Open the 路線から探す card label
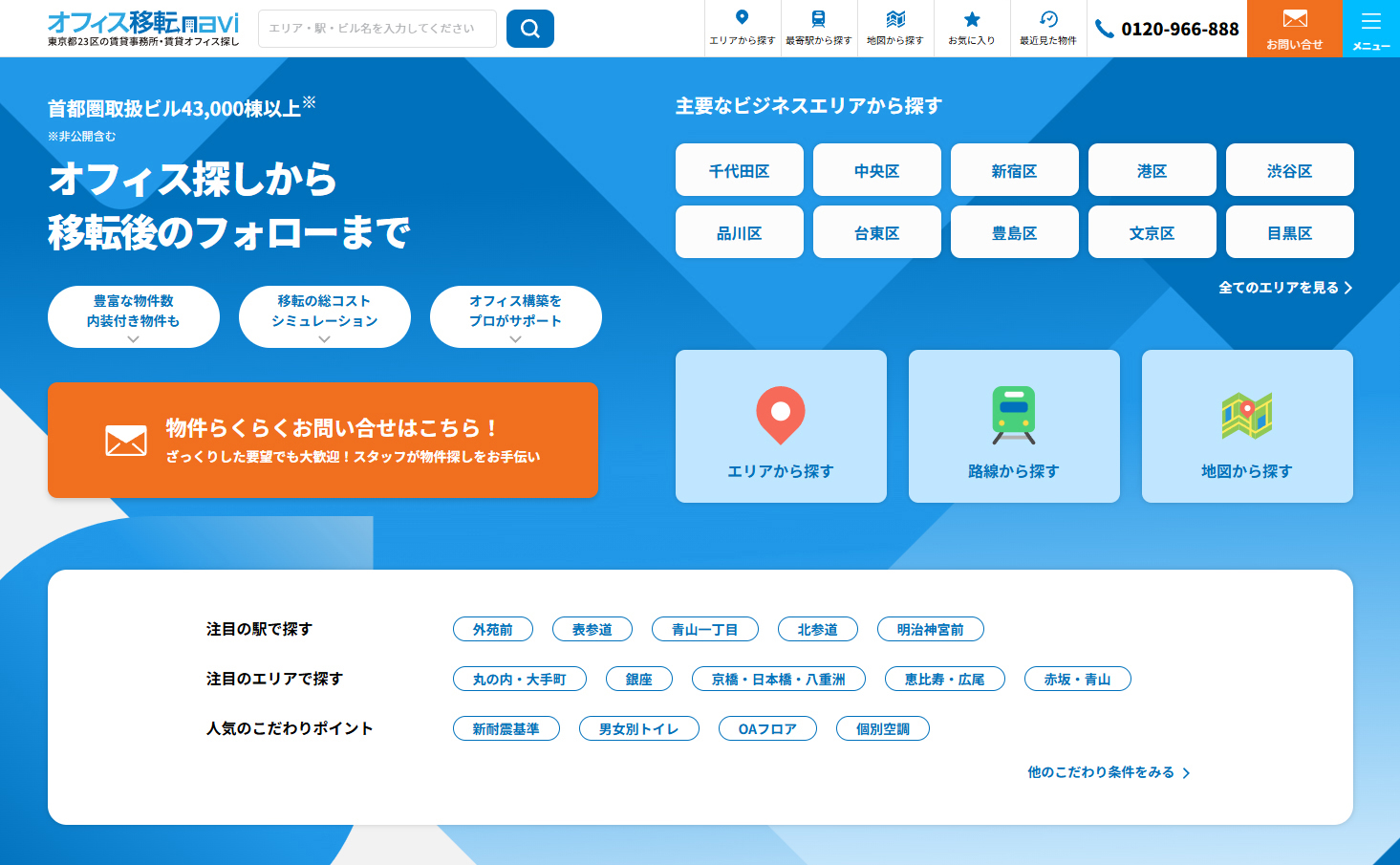The image size is (1400, 865). (1014, 471)
